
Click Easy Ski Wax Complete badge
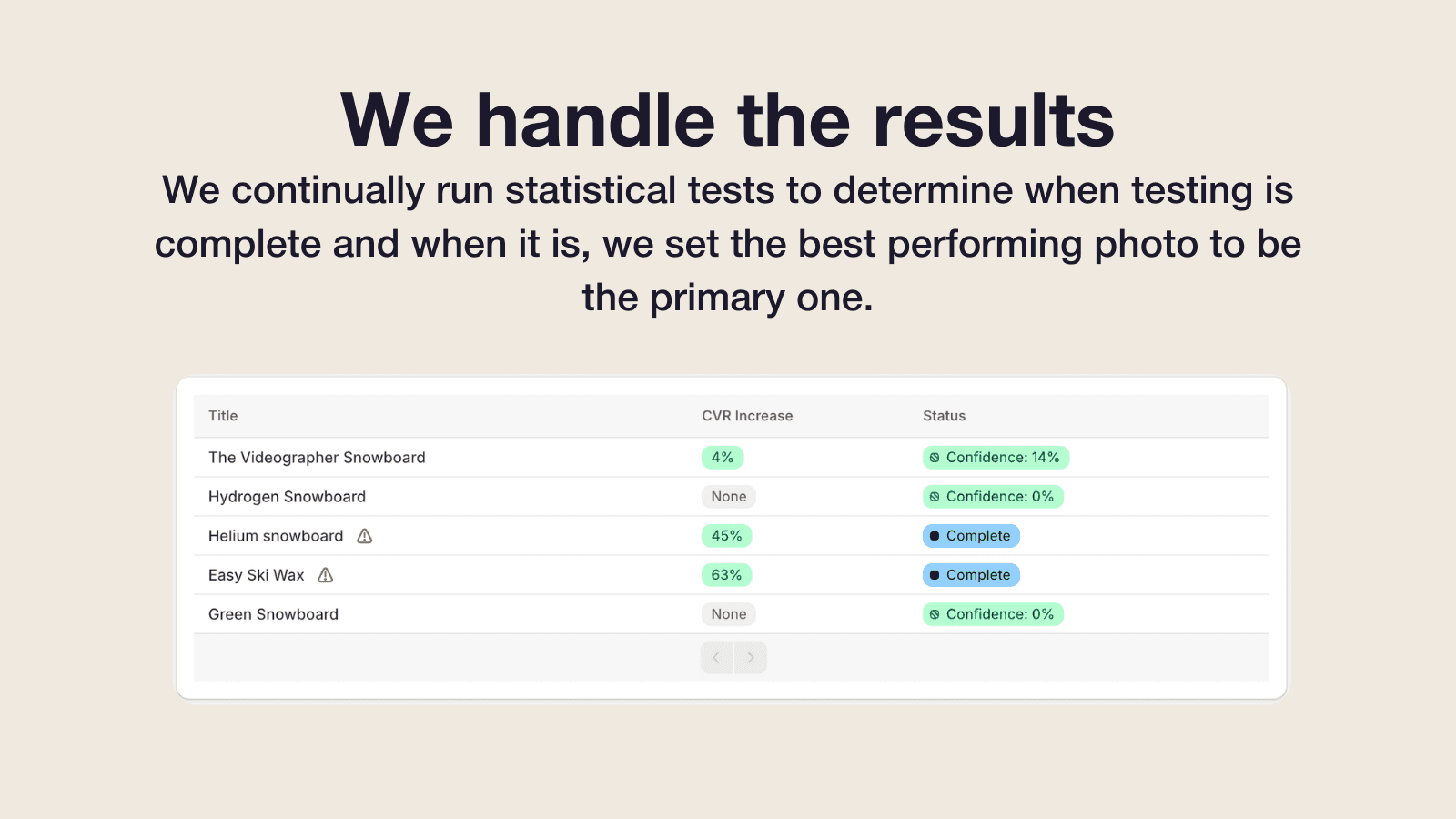(971, 575)
